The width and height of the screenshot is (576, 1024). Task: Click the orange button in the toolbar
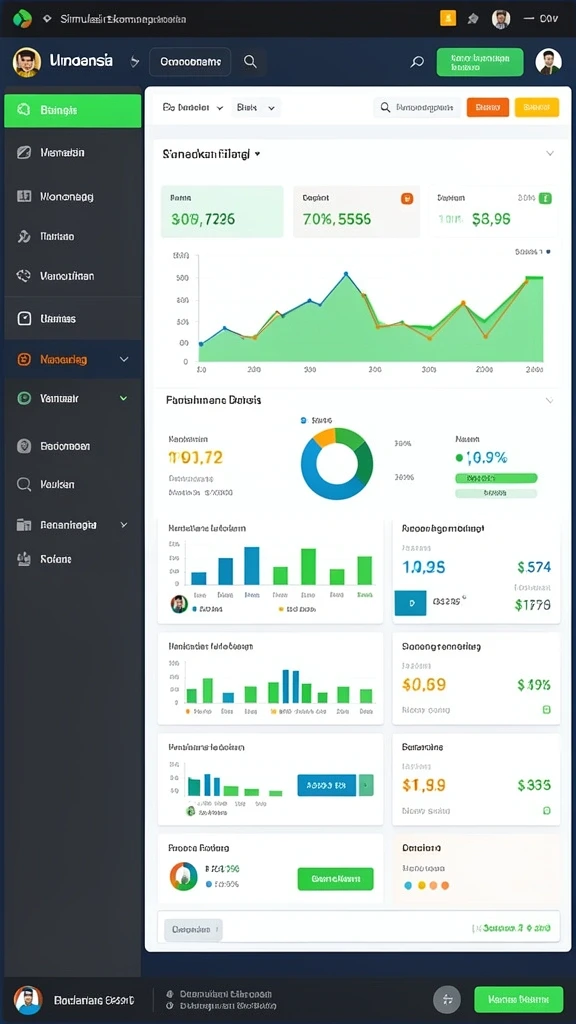click(488, 107)
